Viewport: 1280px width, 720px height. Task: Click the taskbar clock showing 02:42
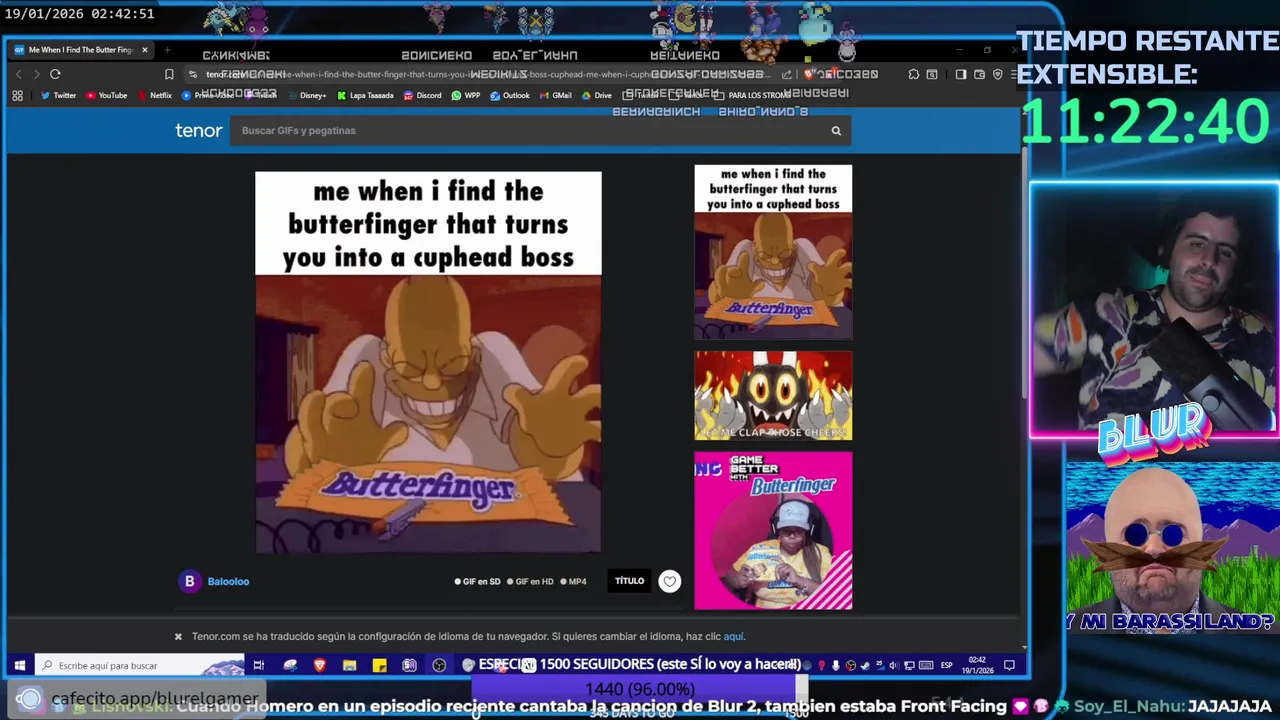[977, 665]
